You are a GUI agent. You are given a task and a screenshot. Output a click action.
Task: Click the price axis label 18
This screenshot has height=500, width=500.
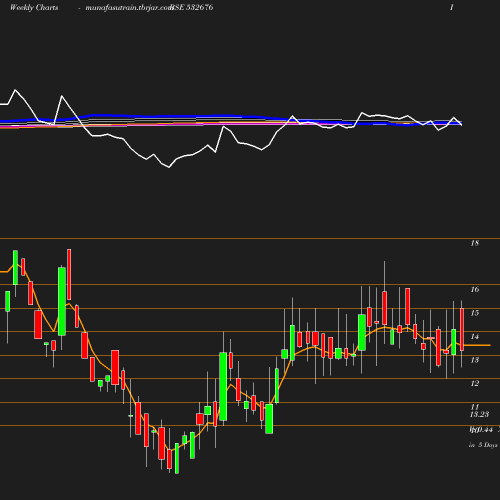[x=475, y=243]
